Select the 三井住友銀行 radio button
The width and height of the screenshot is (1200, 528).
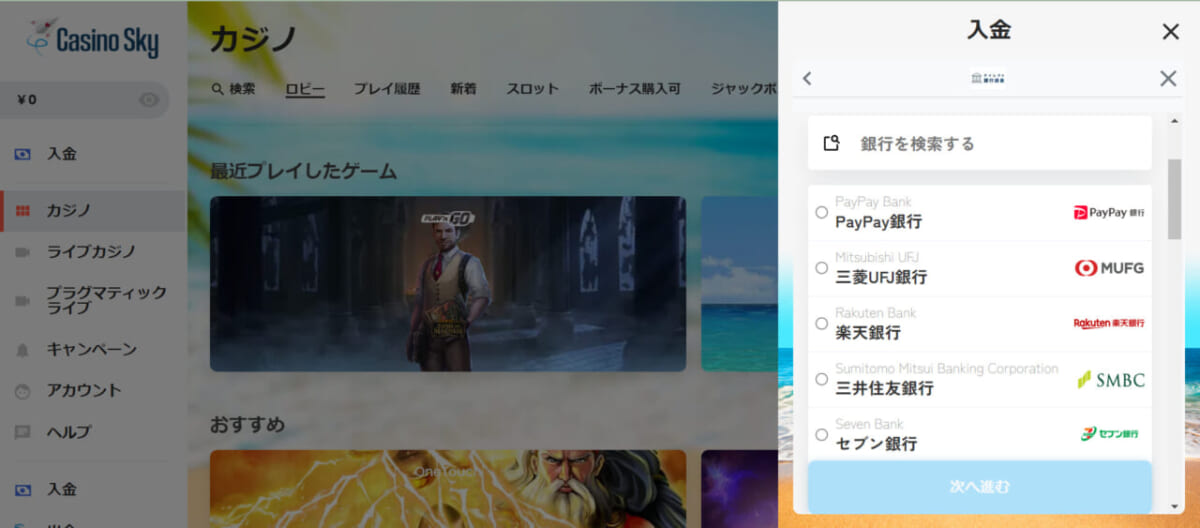[x=821, y=379]
